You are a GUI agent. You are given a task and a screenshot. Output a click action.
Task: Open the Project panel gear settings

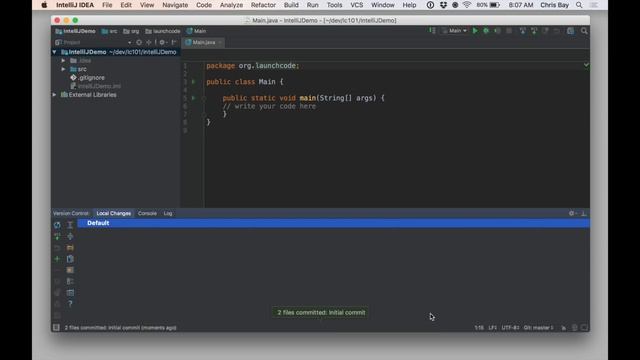[x=162, y=42]
